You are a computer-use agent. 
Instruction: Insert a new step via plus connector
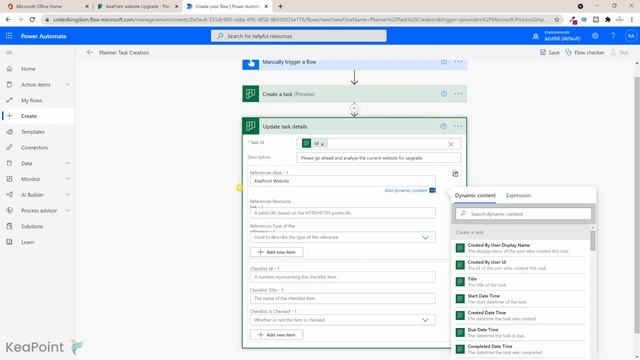(x=354, y=108)
